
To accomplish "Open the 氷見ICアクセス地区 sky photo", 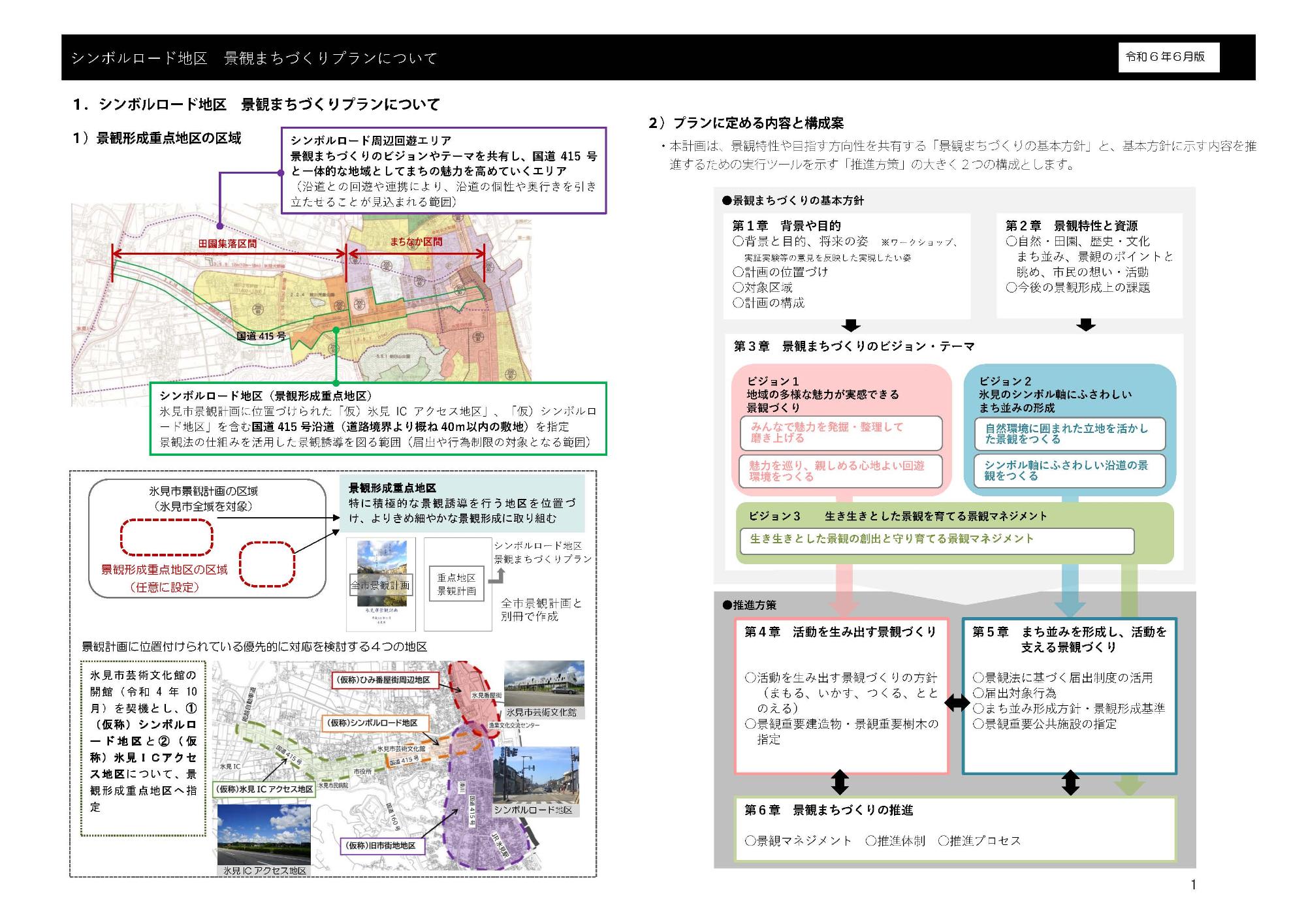I will pyautogui.click(x=264, y=835).
